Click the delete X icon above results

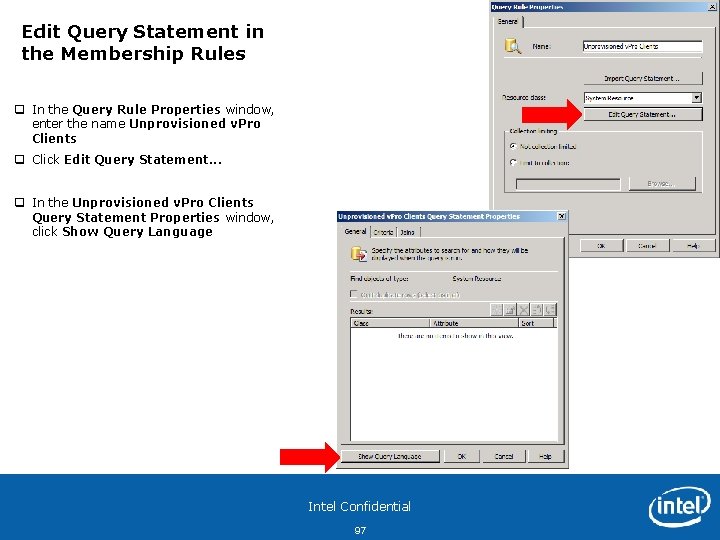click(523, 309)
